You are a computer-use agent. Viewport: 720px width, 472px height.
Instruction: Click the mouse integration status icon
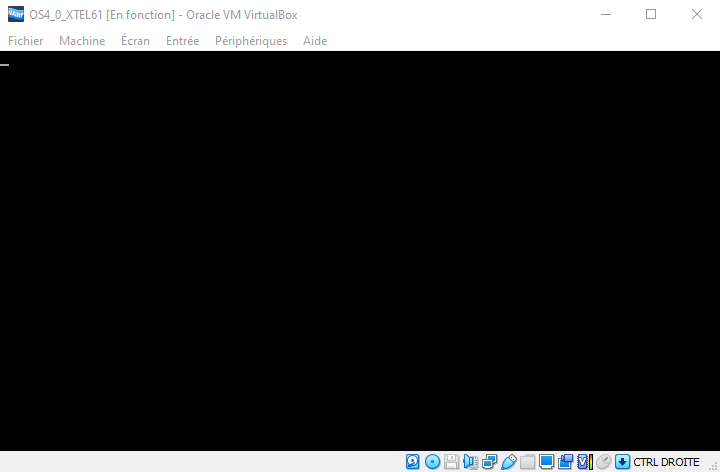[603, 461]
